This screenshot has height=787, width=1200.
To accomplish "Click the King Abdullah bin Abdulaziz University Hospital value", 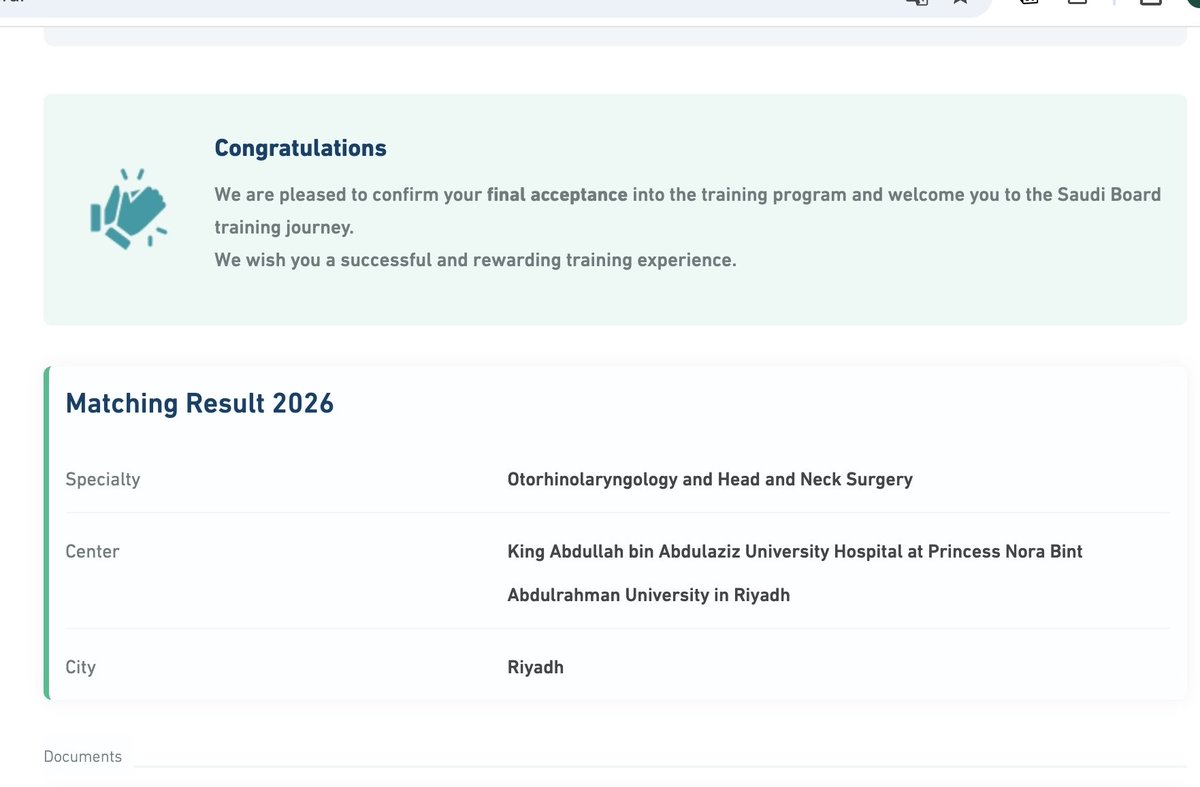I will click(x=795, y=573).
